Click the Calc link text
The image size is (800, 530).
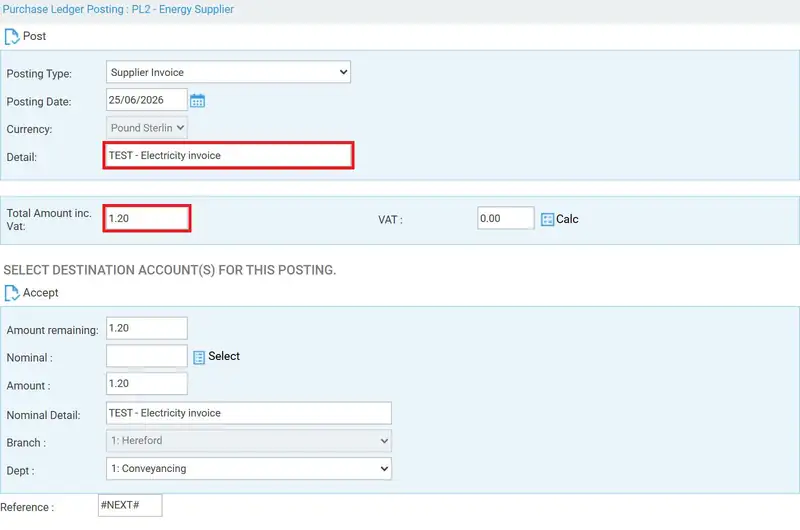coord(567,219)
